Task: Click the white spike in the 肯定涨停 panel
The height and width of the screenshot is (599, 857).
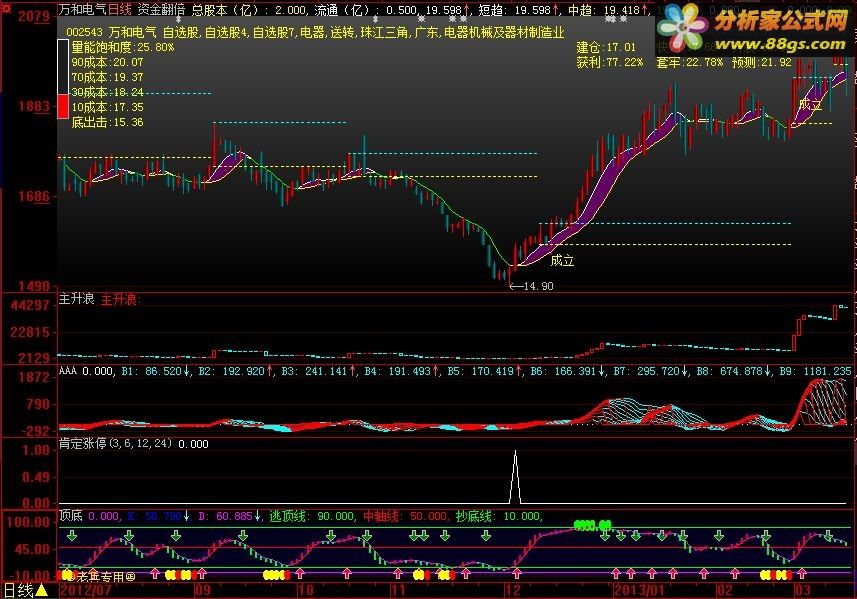Action: (515, 477)
